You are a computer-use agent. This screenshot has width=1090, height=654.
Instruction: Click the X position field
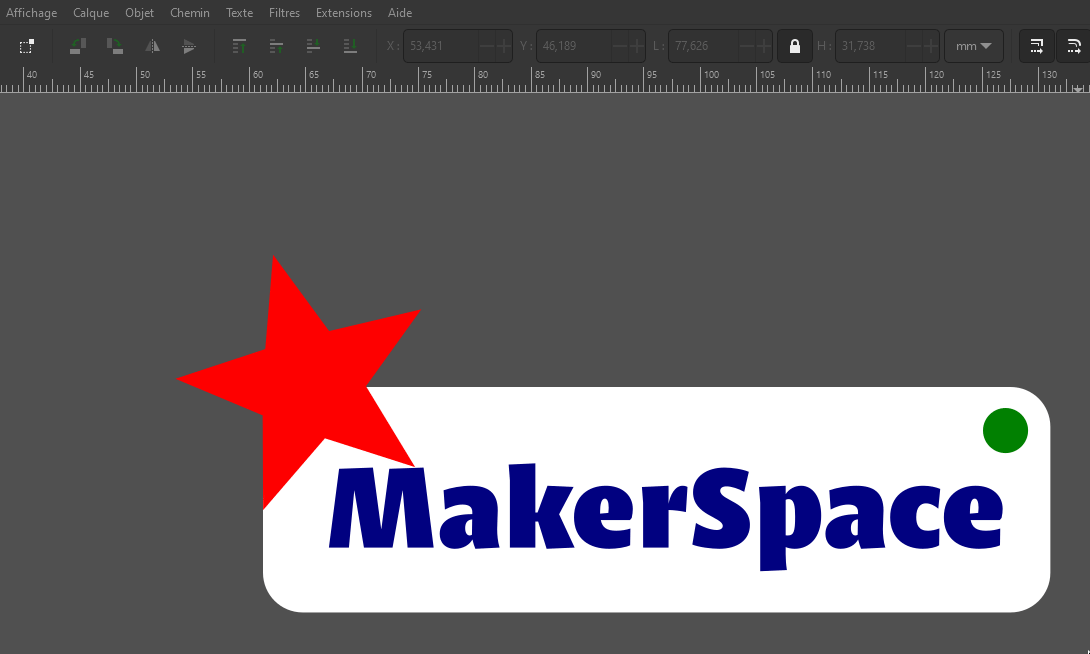point(440,46)
